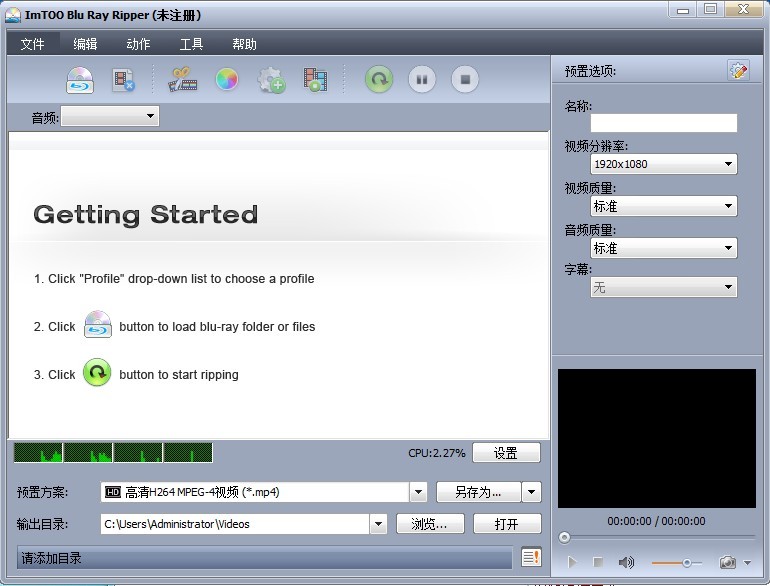The image size is (770, 586).
Task: Start ripping with the green arrow button
Action: [378, 79]
